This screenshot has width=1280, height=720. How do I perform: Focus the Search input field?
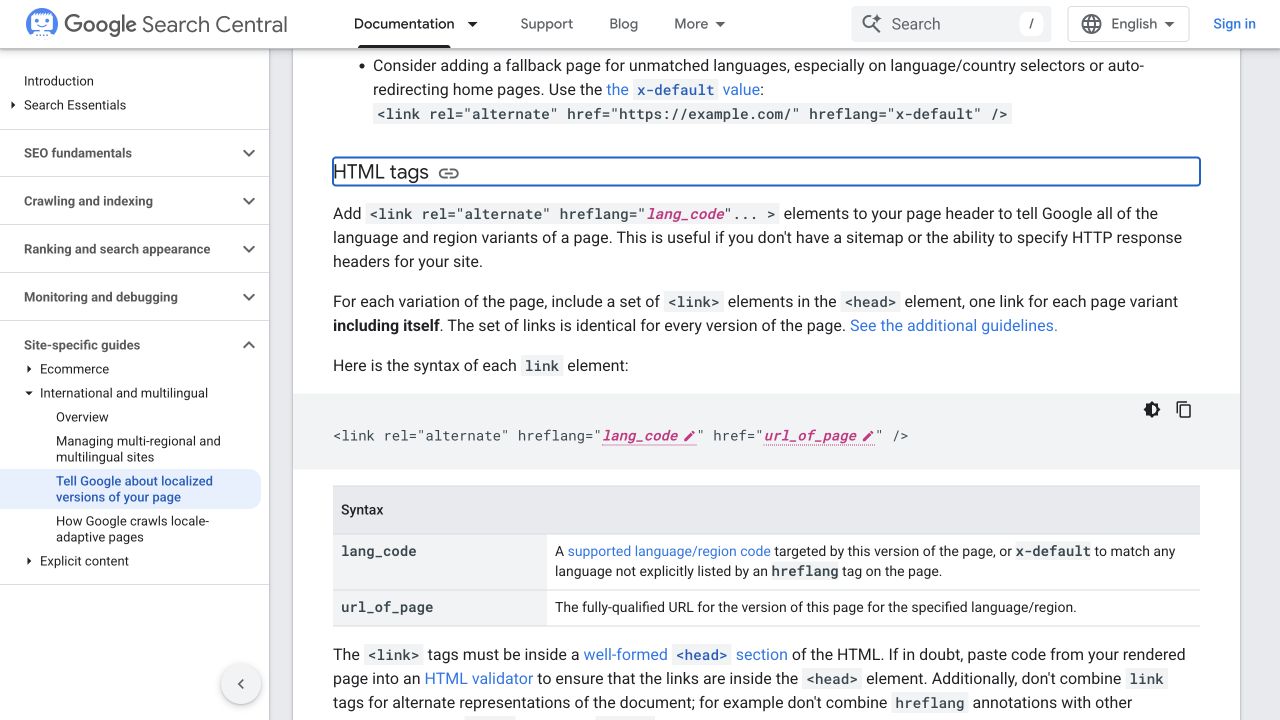(x=951, y=24)
